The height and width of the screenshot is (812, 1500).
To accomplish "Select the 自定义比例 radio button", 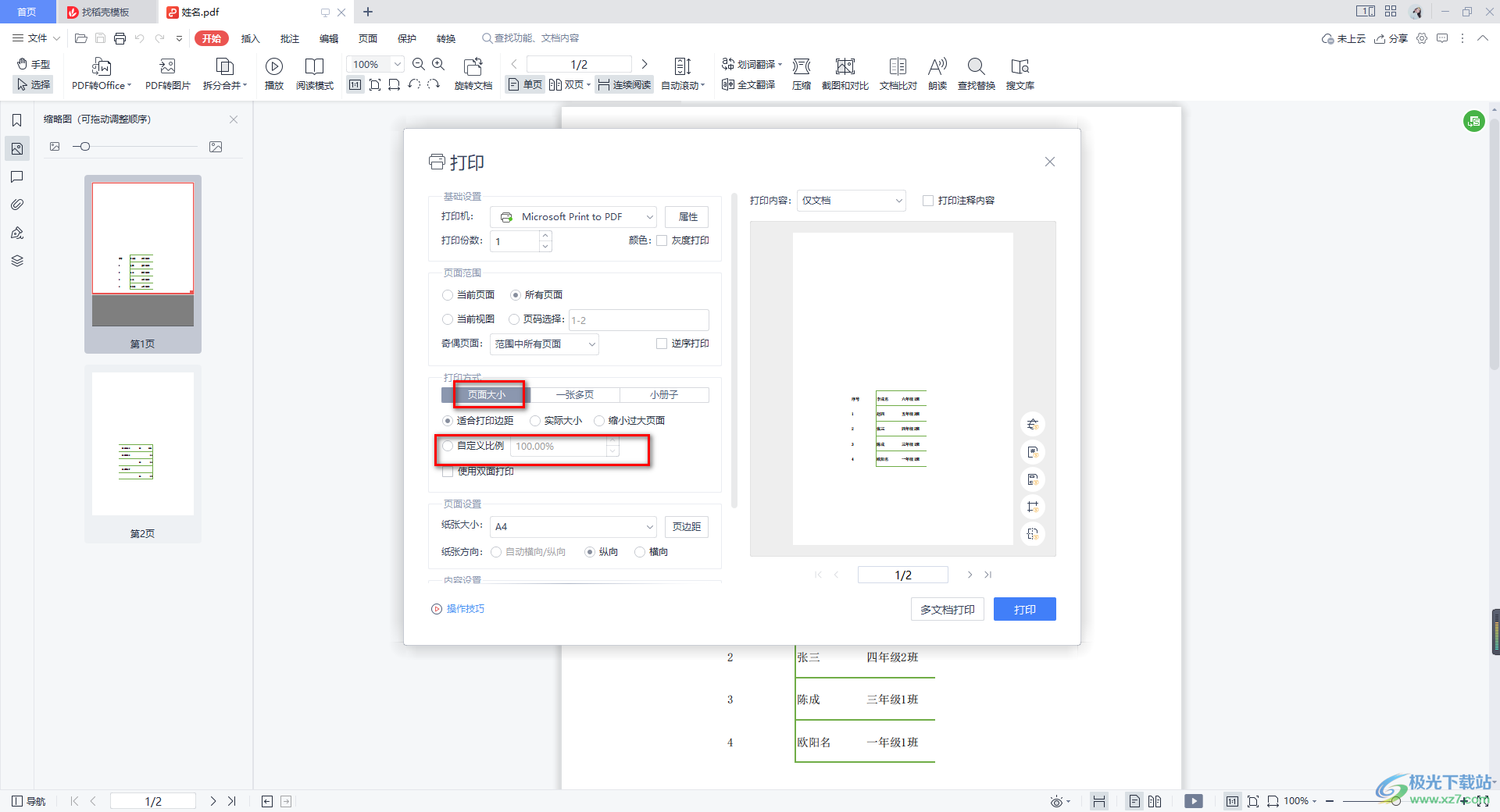I will tap(448, 446).
